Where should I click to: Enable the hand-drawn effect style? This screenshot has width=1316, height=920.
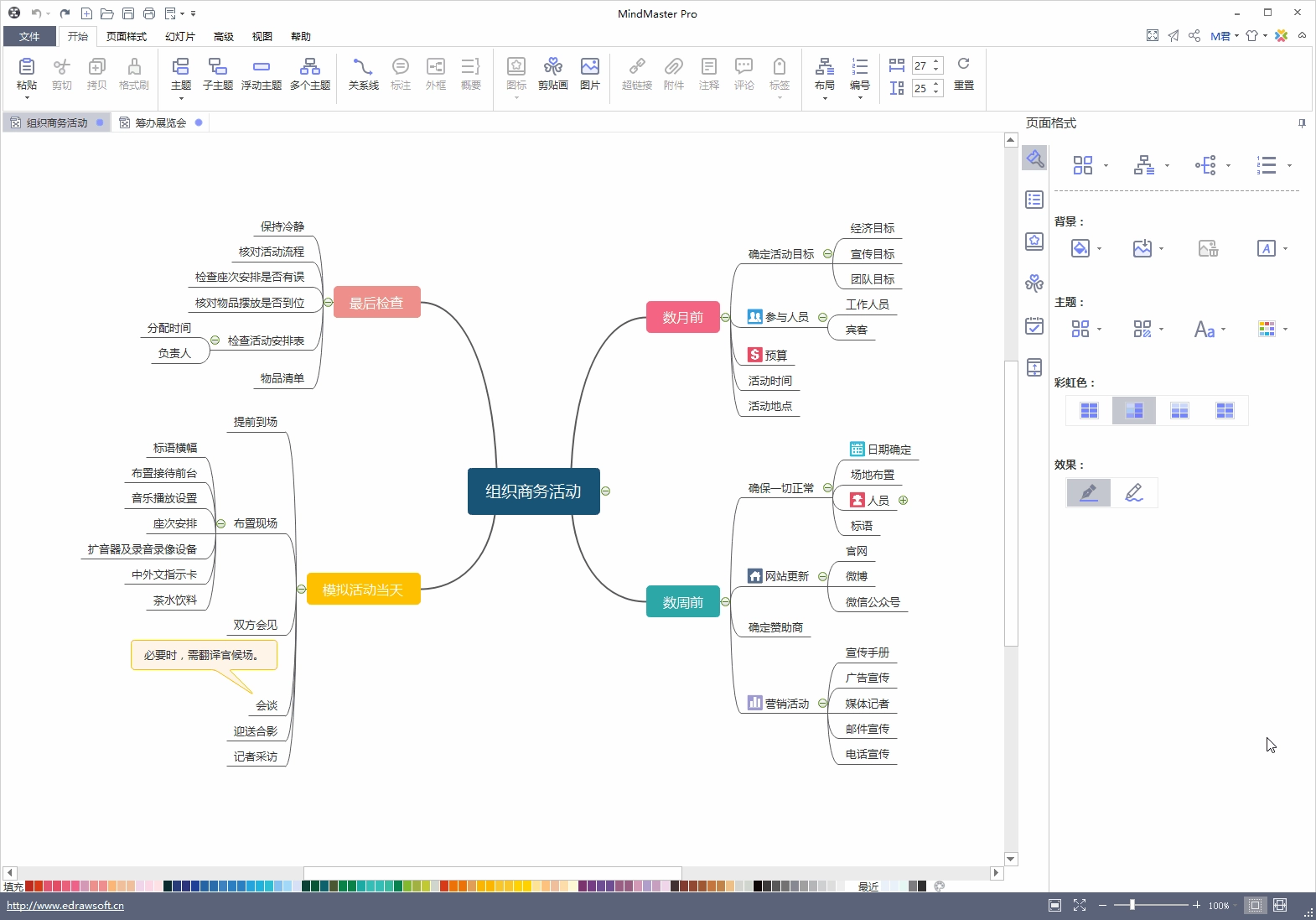tap(1133, 493)
